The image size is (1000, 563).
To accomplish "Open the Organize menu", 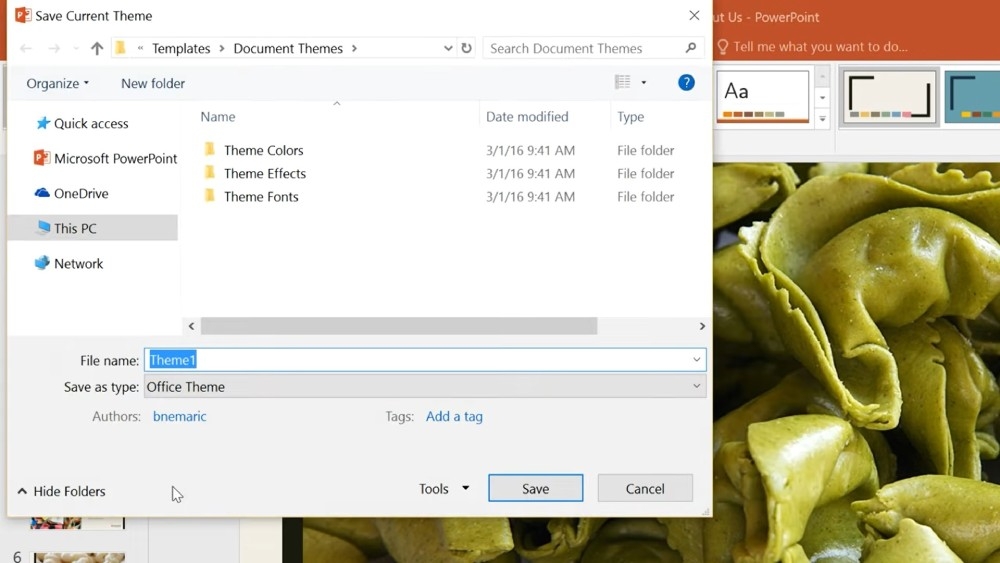I will point(57,84).
